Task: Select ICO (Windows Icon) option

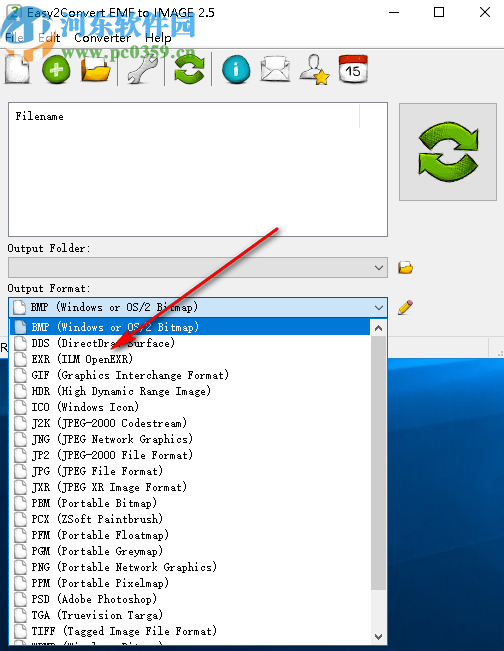Action: pyautogui.click(x=190, y=407)
